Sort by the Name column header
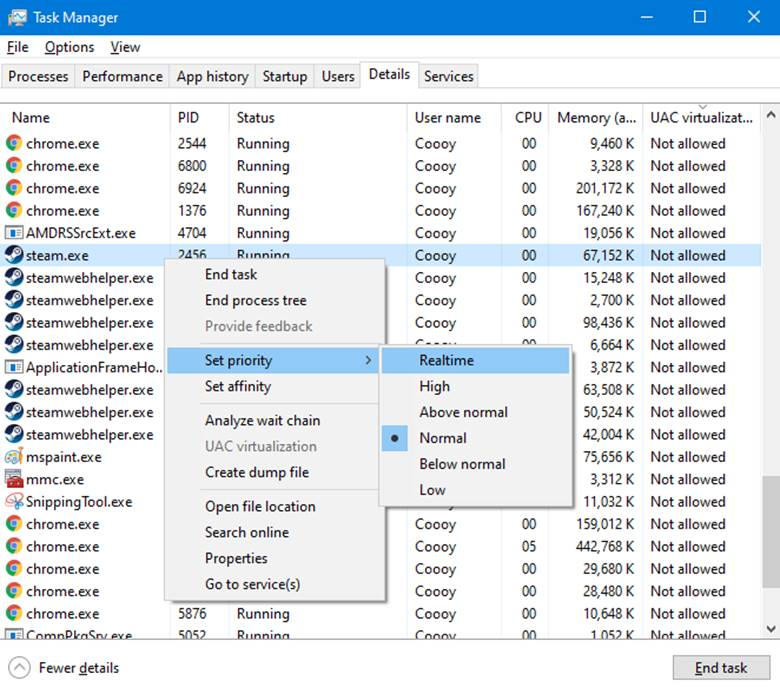This screenshot has width=780, height=694. pyautogui.click(x=86, y=118)
